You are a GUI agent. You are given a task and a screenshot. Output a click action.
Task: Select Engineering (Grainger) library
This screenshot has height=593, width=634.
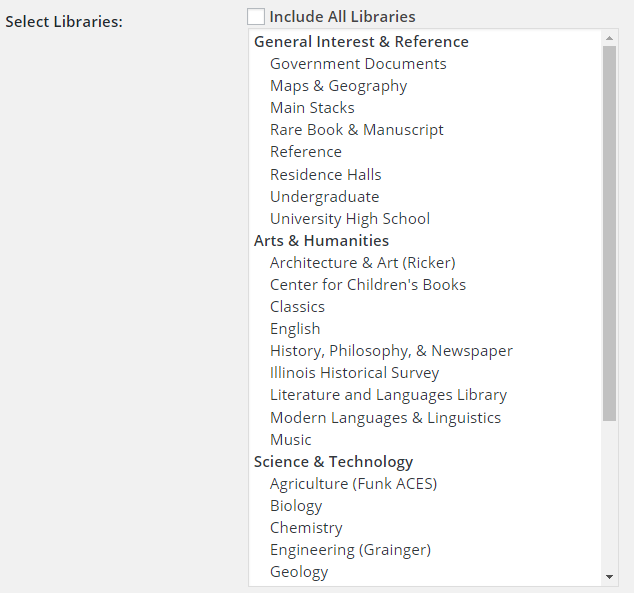[350, 550]
